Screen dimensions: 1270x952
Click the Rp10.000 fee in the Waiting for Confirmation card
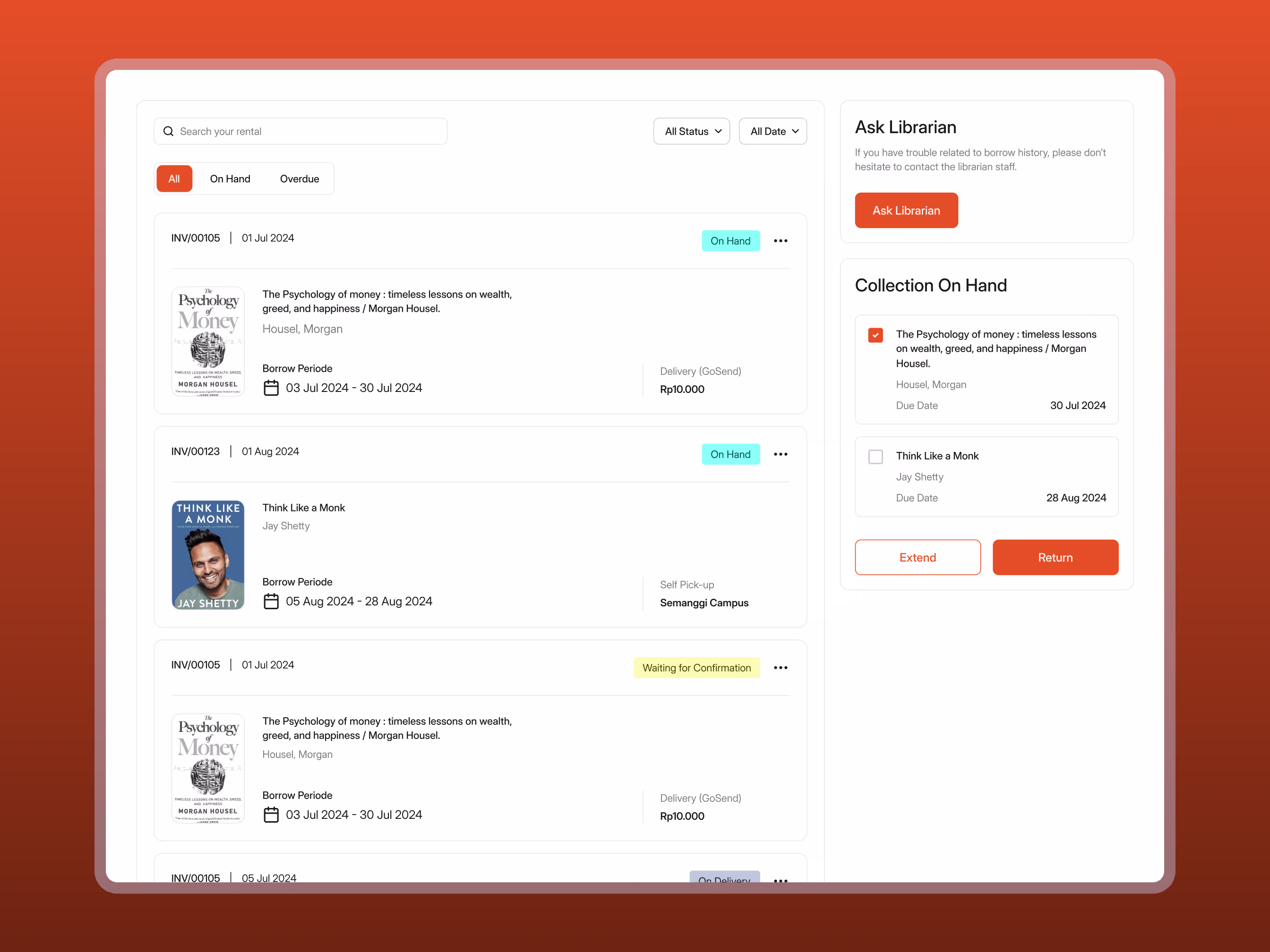point(682,816)
